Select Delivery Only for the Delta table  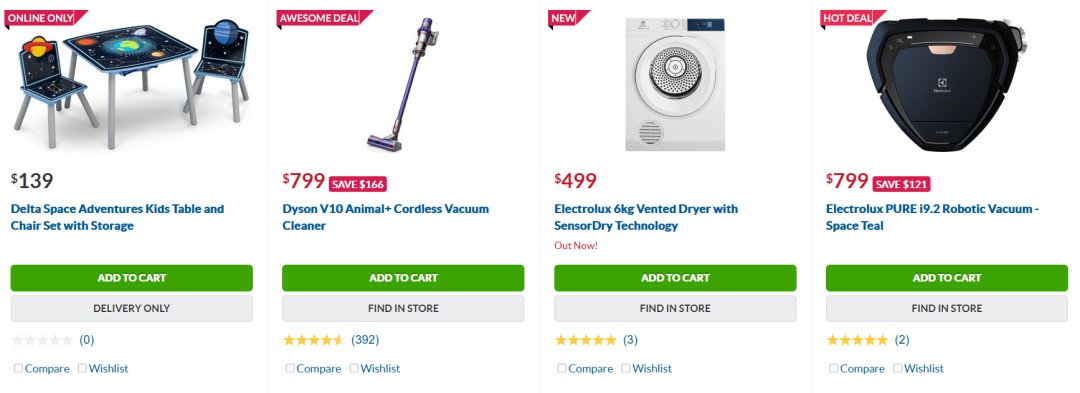[x=132, y=308]
